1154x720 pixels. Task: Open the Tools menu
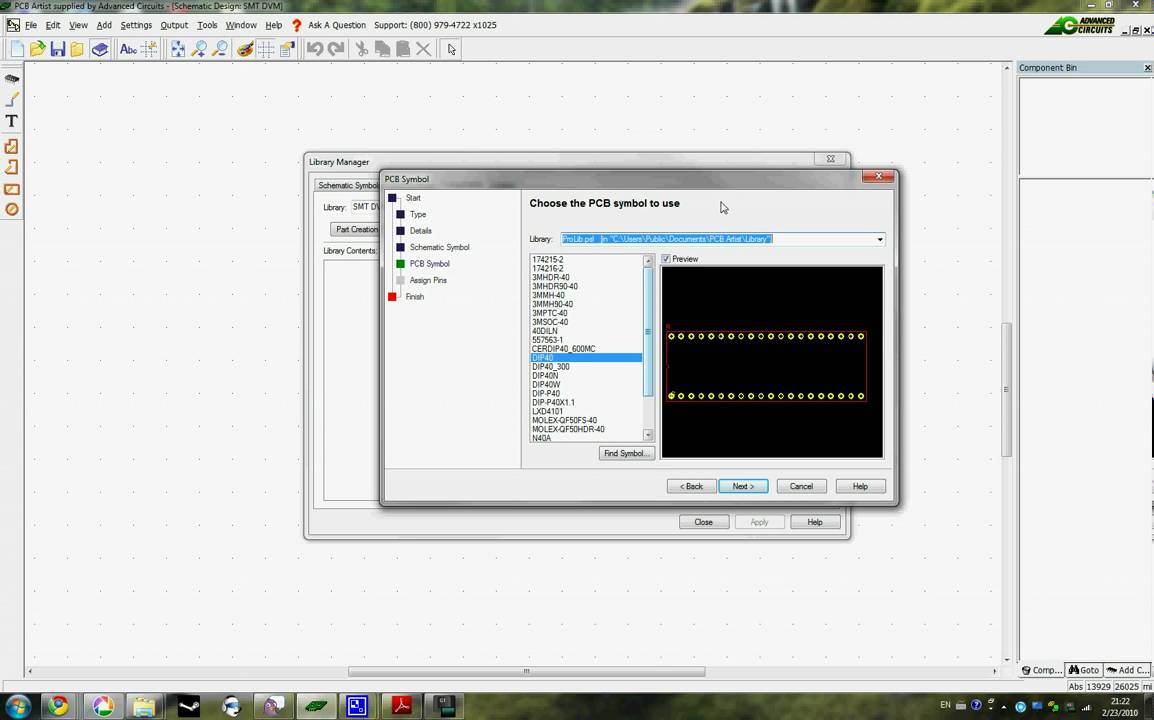point(207,25)
